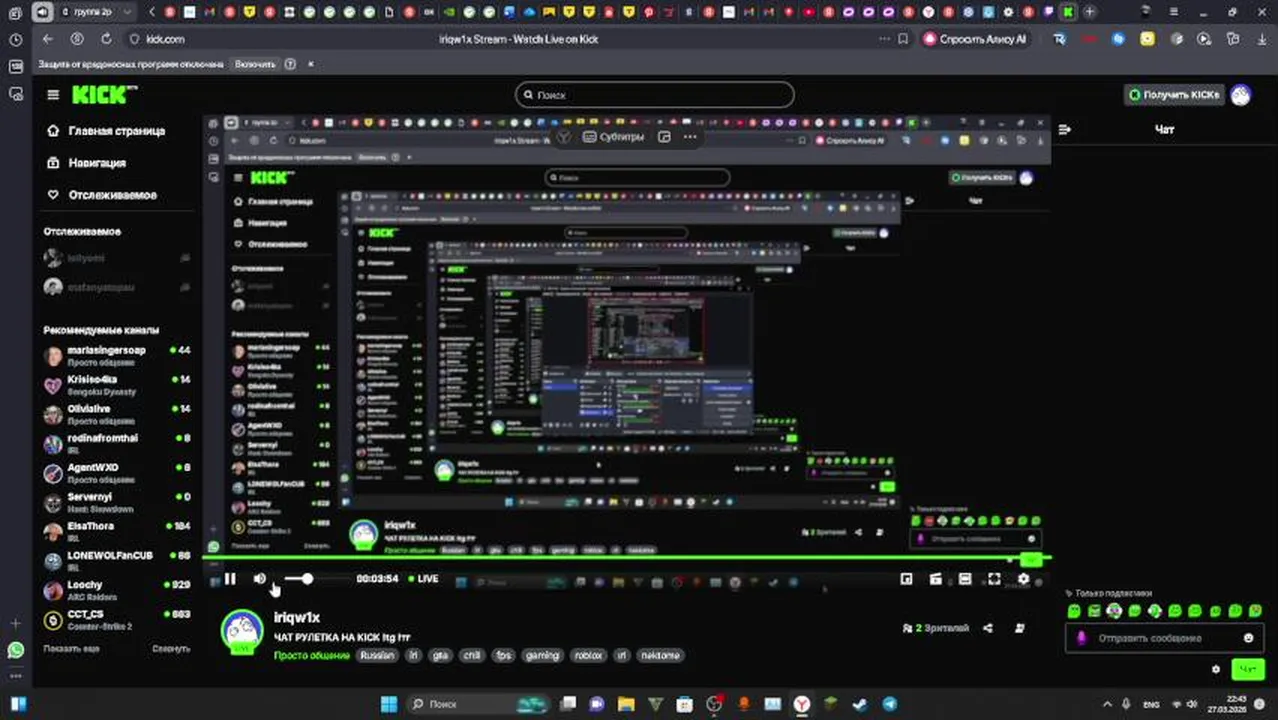1278x720 pixels.
Task: Open Olivialive recommended channel
Action: pos(117,414)
